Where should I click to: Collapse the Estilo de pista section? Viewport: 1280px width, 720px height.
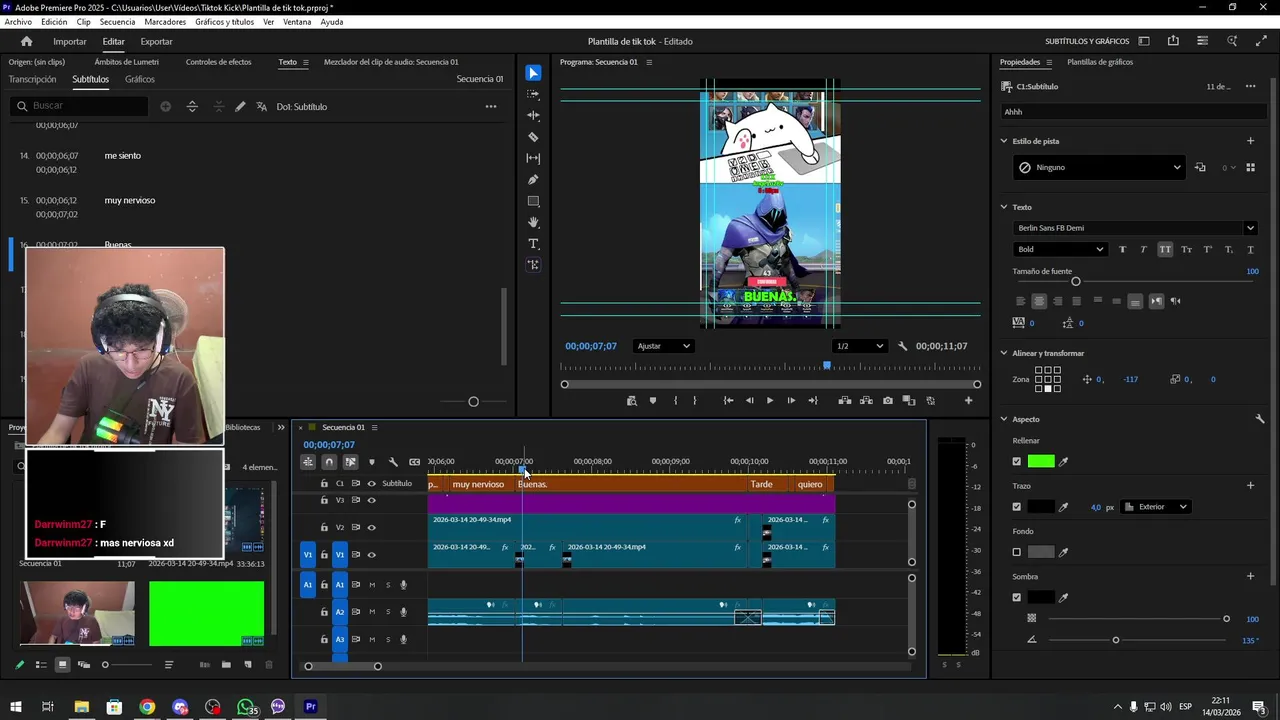1004,141
